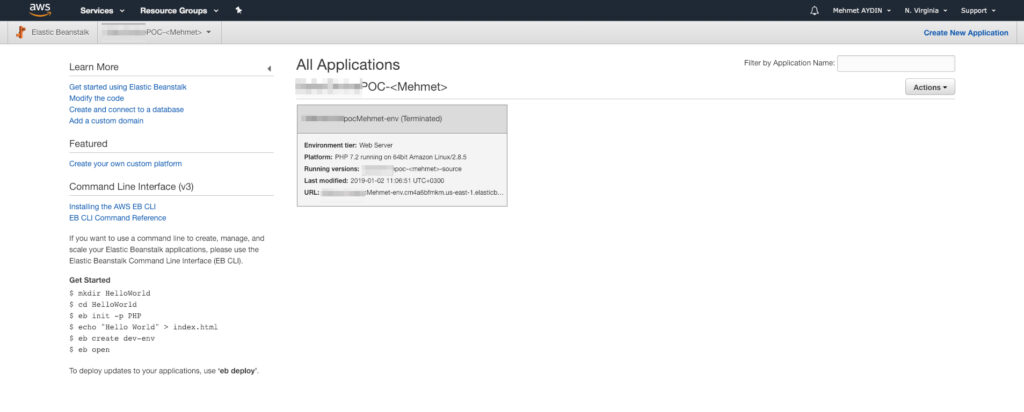Go to Elastic Beanstalk home breadcrumb
Screen dimensions: 1024x412
60,32
